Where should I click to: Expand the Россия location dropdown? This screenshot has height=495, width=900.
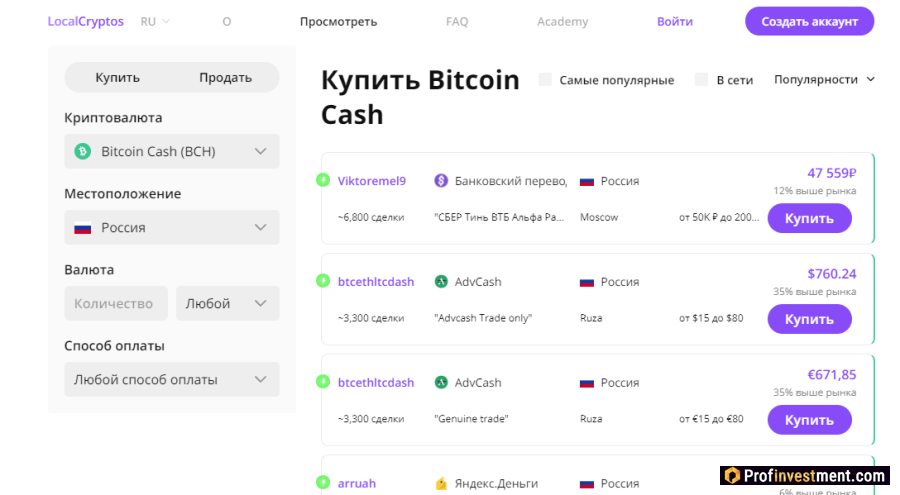tap(172, 227)
